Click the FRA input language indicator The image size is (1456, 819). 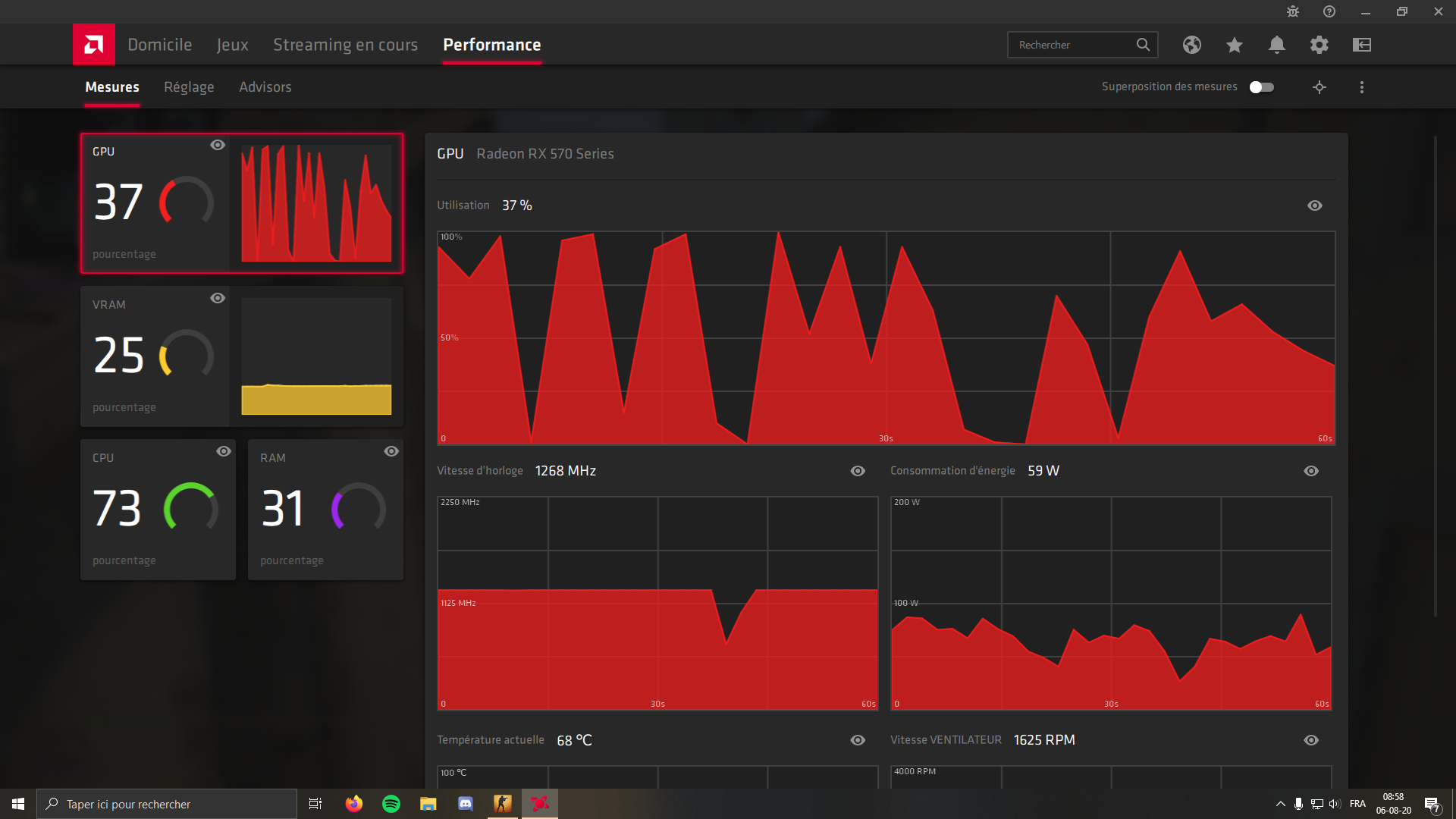pos(1357,804)
